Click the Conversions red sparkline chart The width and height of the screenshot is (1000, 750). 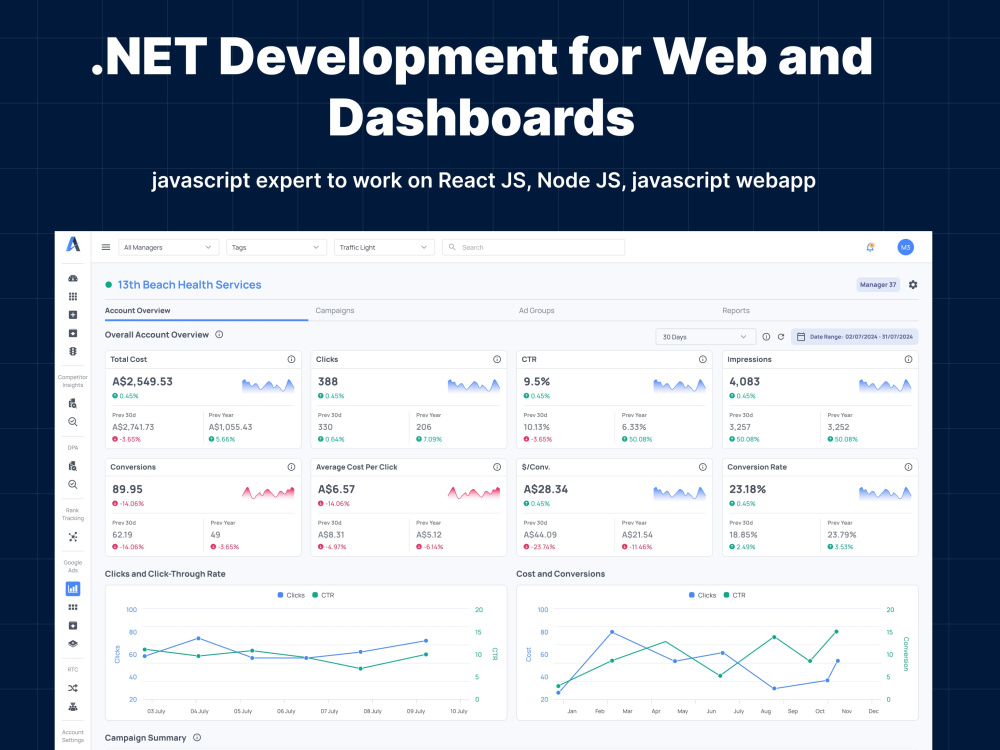pos(268,492)
